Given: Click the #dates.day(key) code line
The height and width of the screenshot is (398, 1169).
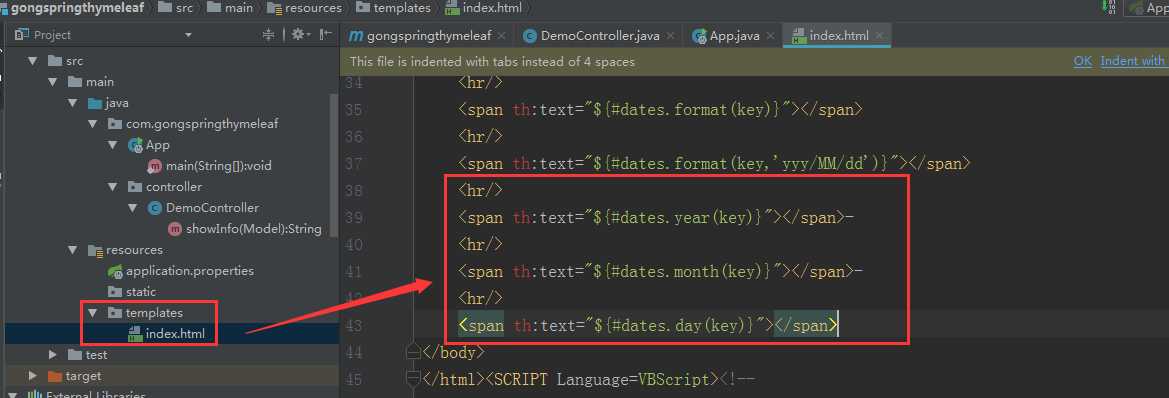Looking at the screenshot, I should [x=648, y=326].
